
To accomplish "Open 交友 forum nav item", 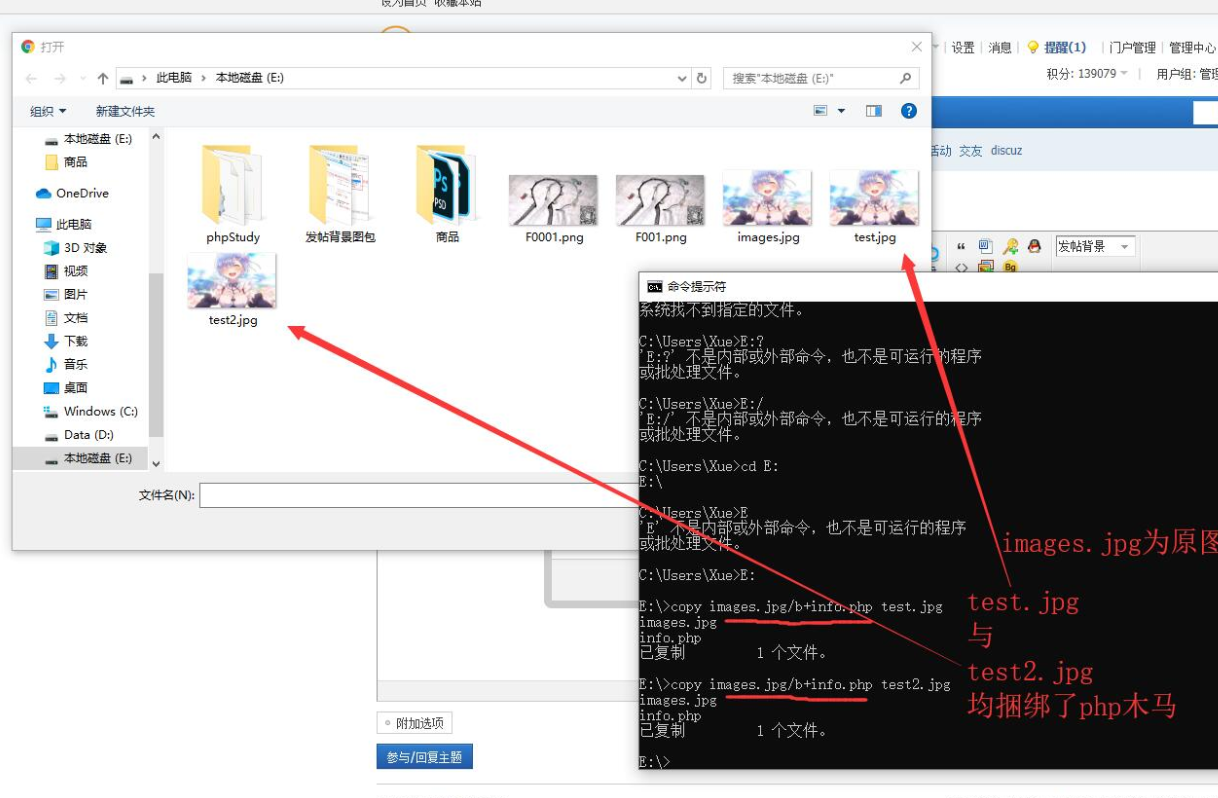I will click(971, 151).
